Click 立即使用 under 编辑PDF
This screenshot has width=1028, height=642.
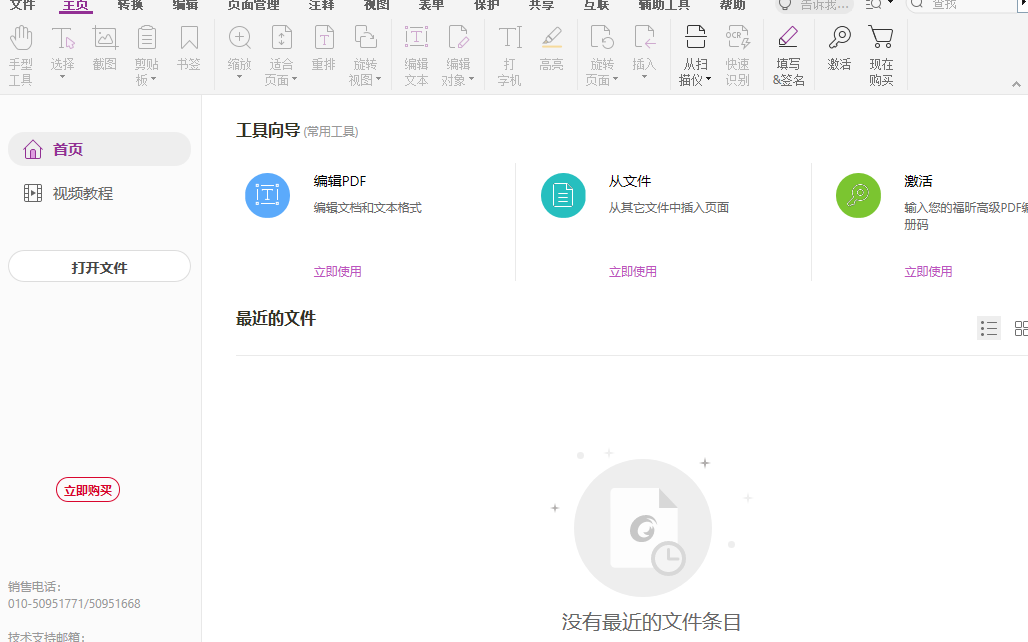pos(337,271)
